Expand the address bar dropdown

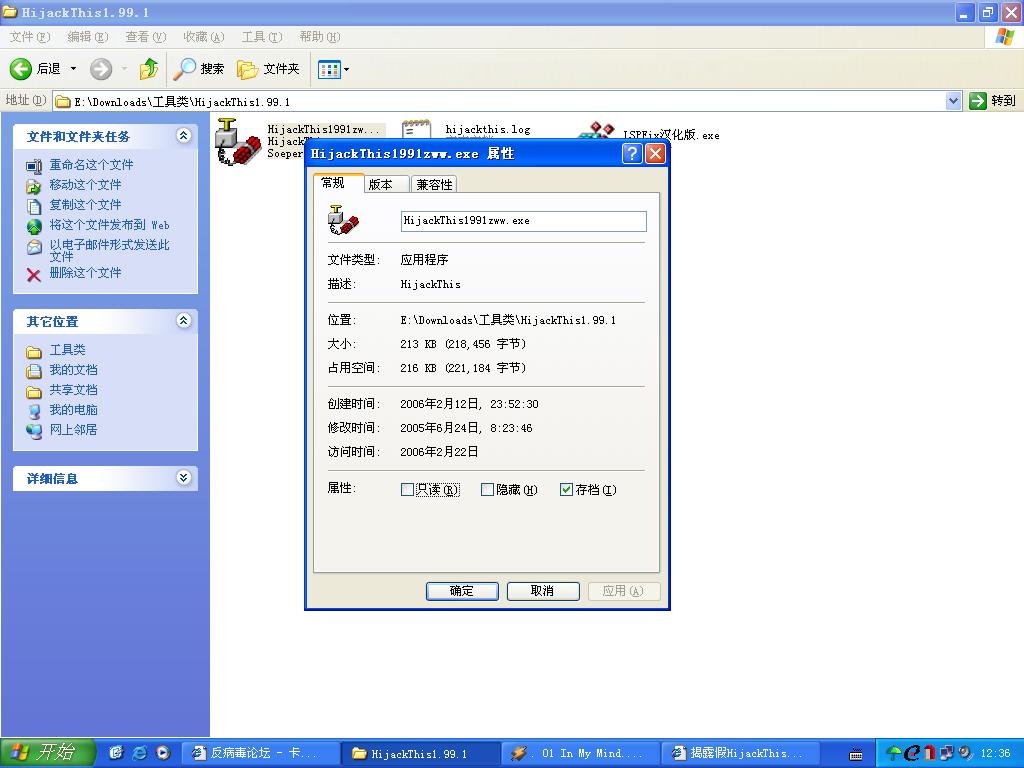tap(953, 101)
